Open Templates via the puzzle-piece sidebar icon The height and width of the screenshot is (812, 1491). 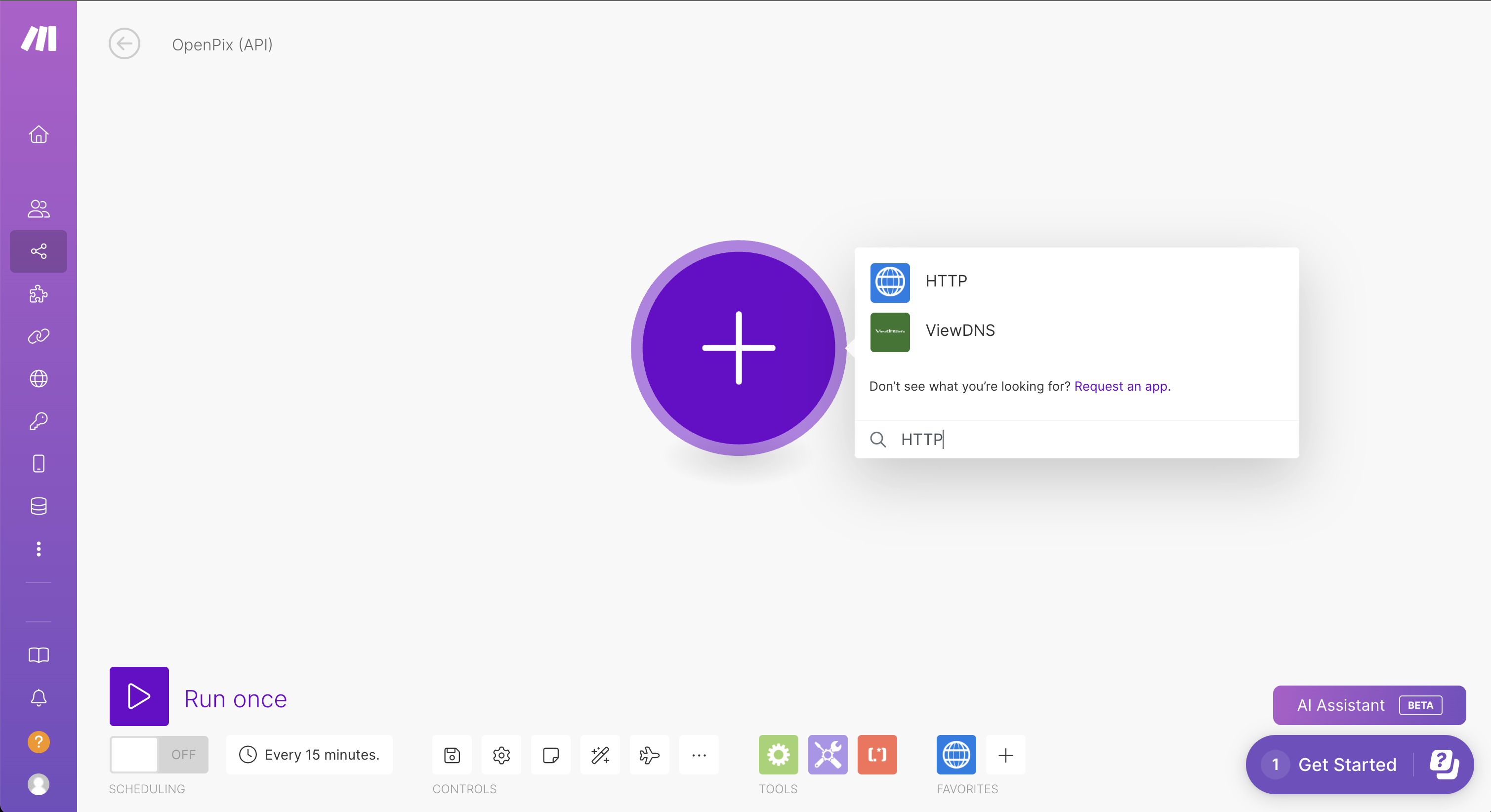[38, 294]
